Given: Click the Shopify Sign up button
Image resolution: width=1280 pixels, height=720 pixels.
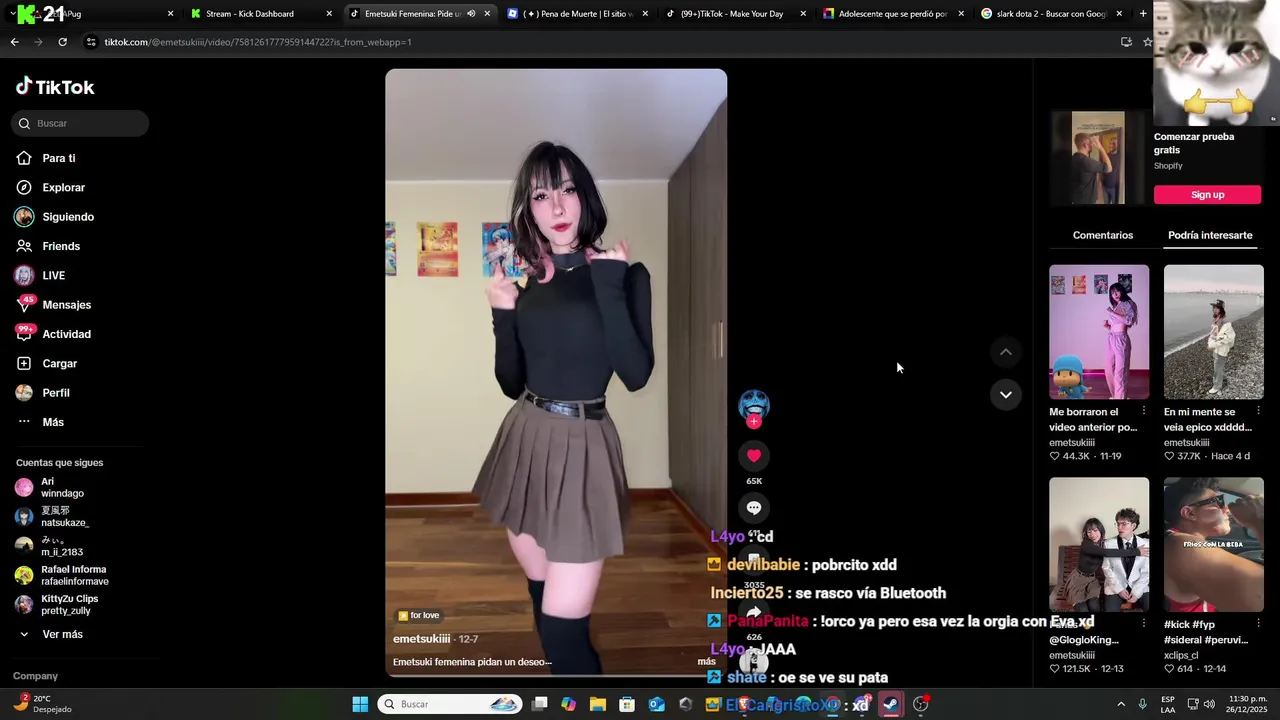Looking at the screenshot, I should pos(1207,194).
